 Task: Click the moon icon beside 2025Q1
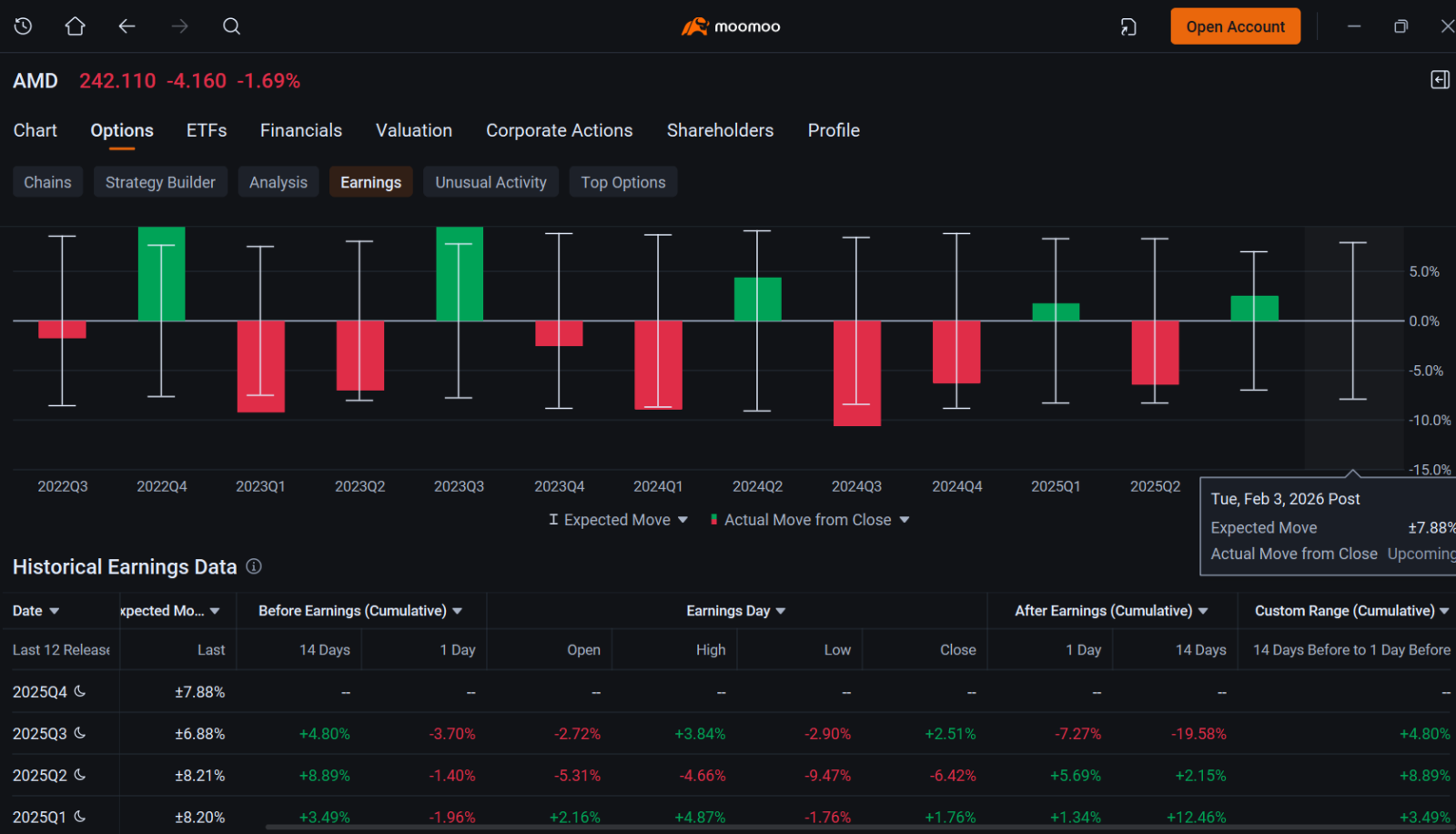click(x=80, y=817)
